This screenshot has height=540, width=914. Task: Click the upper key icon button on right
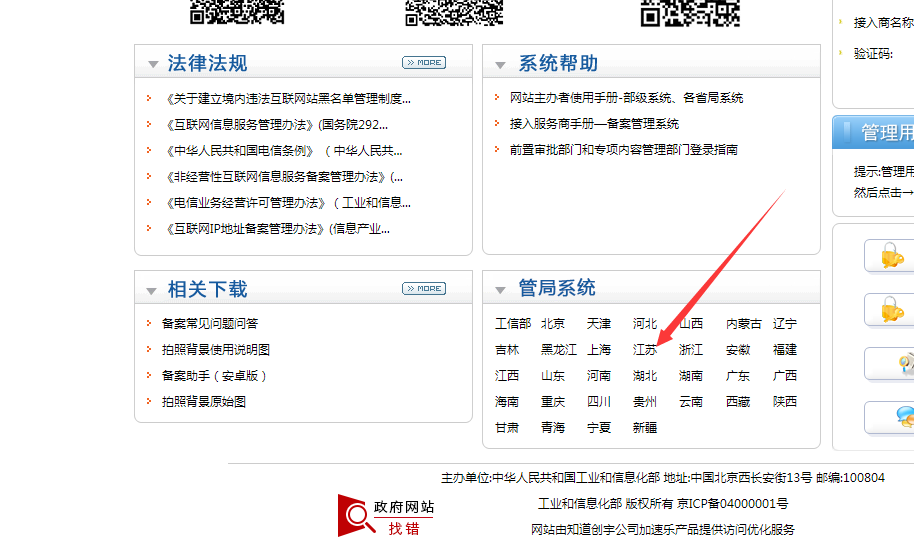890,256
